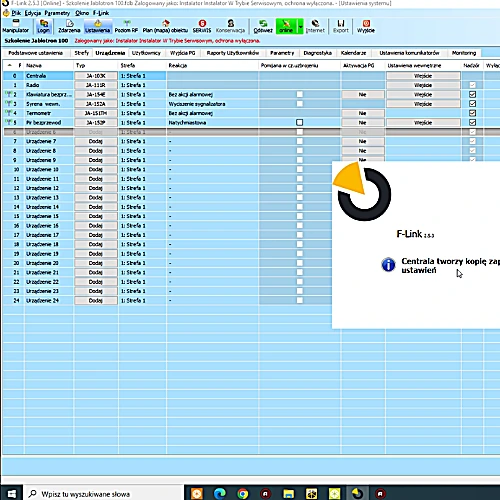Open the Manipulator toolbar icon
Screen dimensions: 500x500
click(x=16, y=26)
